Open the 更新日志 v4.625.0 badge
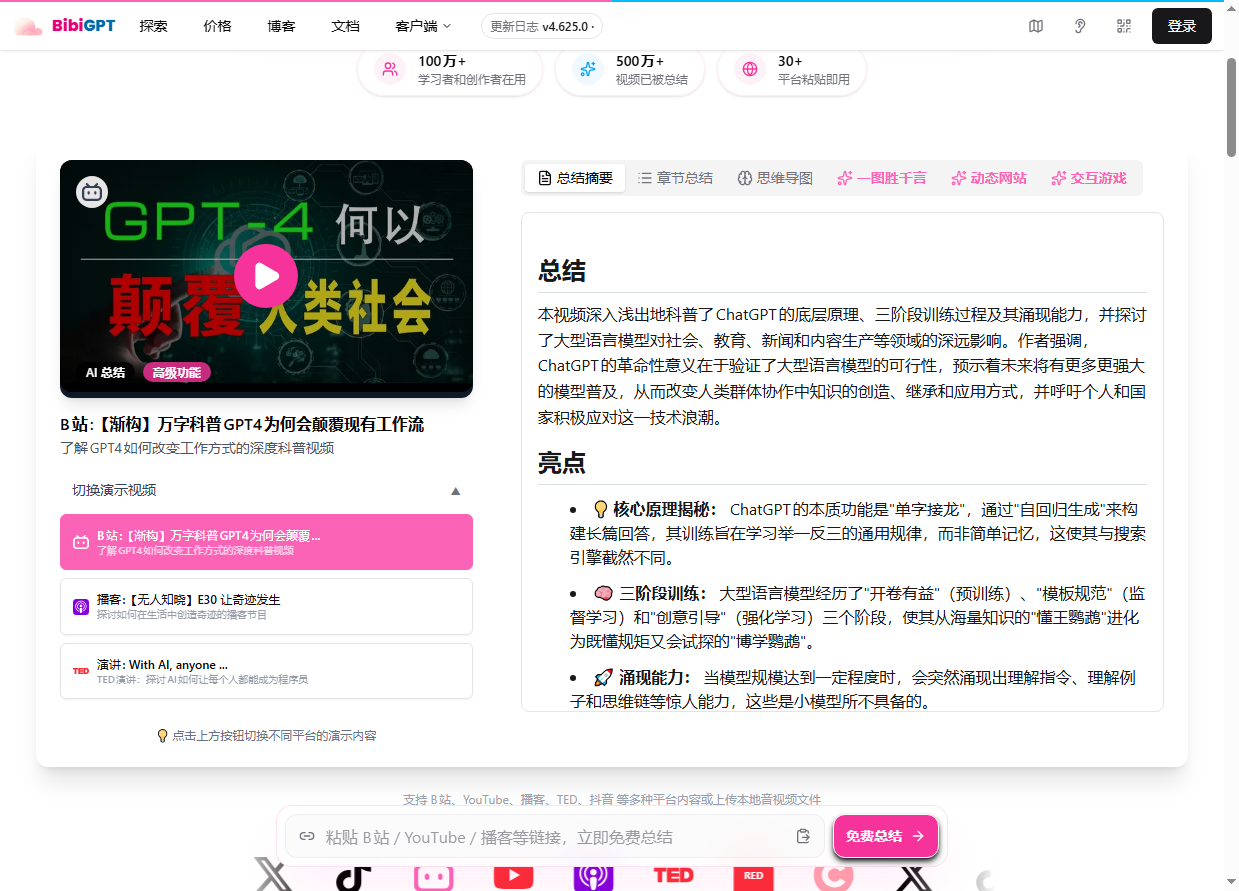1239x891 pixels. pos(541,27)
